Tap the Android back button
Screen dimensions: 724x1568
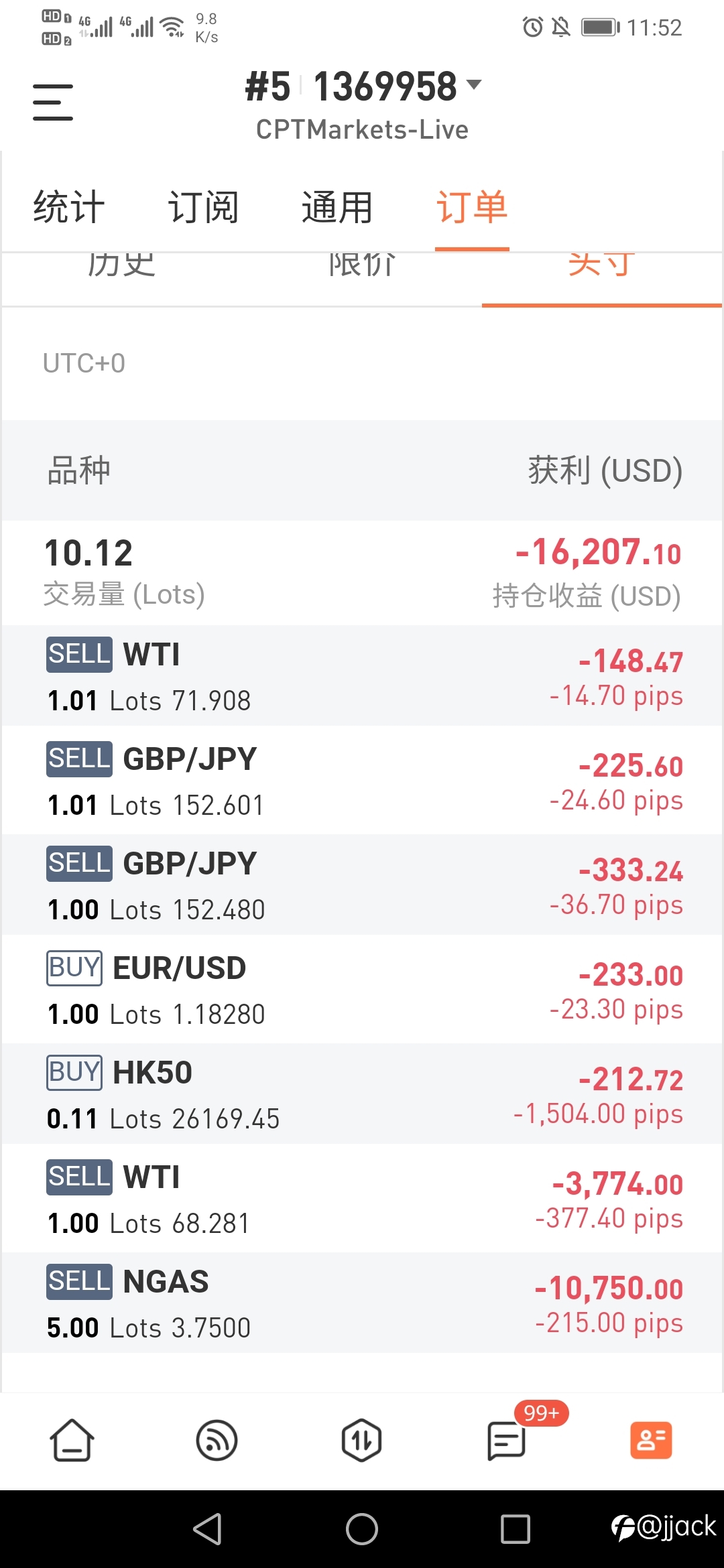(x=207, y=1529)
